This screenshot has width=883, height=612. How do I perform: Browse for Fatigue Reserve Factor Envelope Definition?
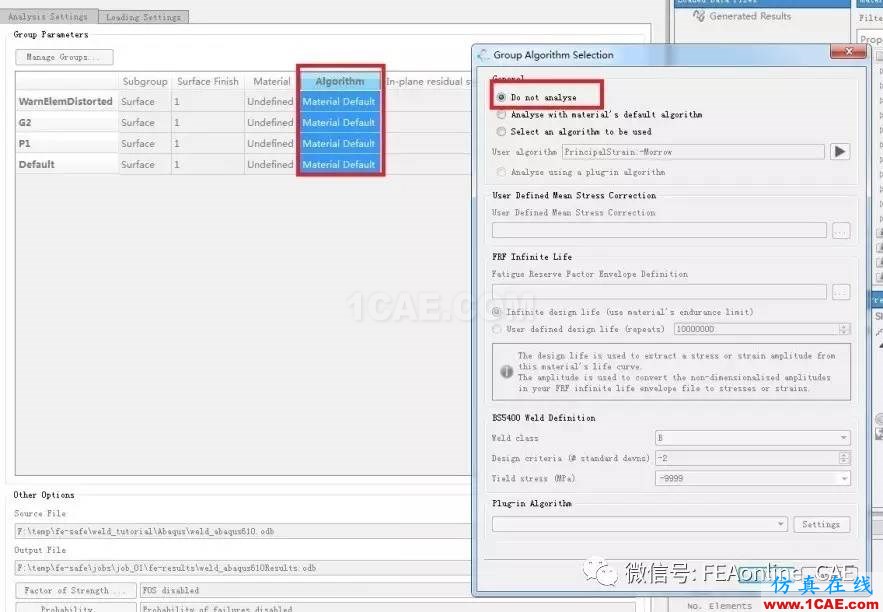841,292
